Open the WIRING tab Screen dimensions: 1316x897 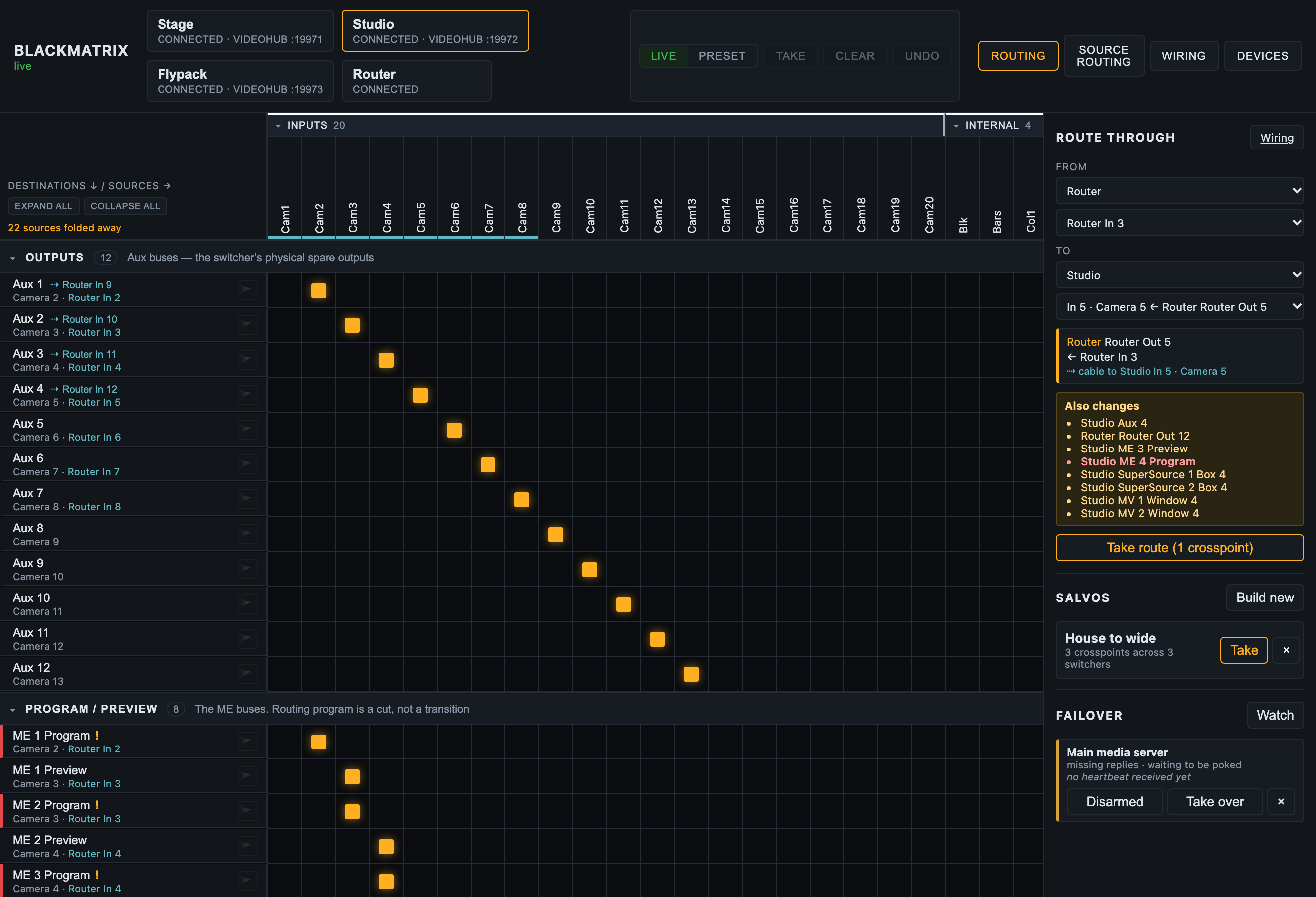pos(1183,56)
